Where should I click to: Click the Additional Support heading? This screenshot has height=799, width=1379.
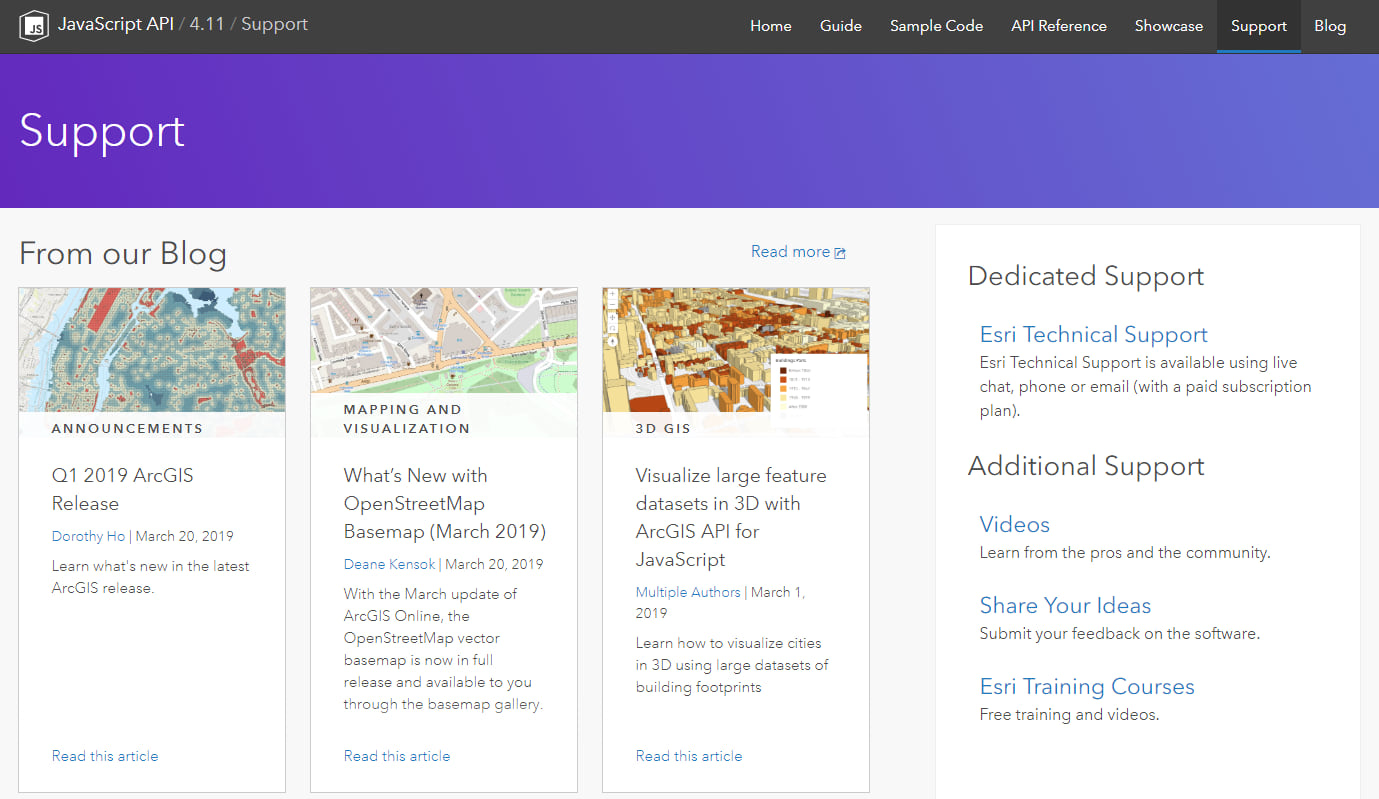(1086, 467)
